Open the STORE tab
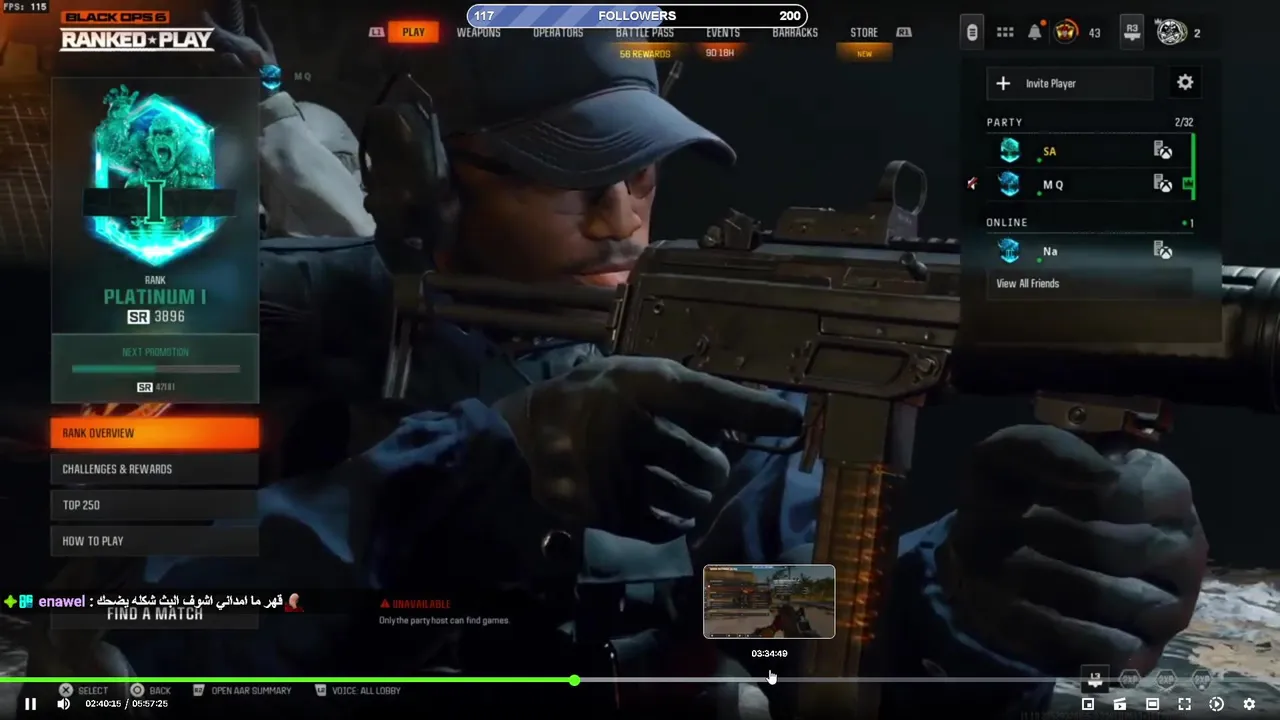This screenshot has height=720, width=1280. click(x=864, y=32)
